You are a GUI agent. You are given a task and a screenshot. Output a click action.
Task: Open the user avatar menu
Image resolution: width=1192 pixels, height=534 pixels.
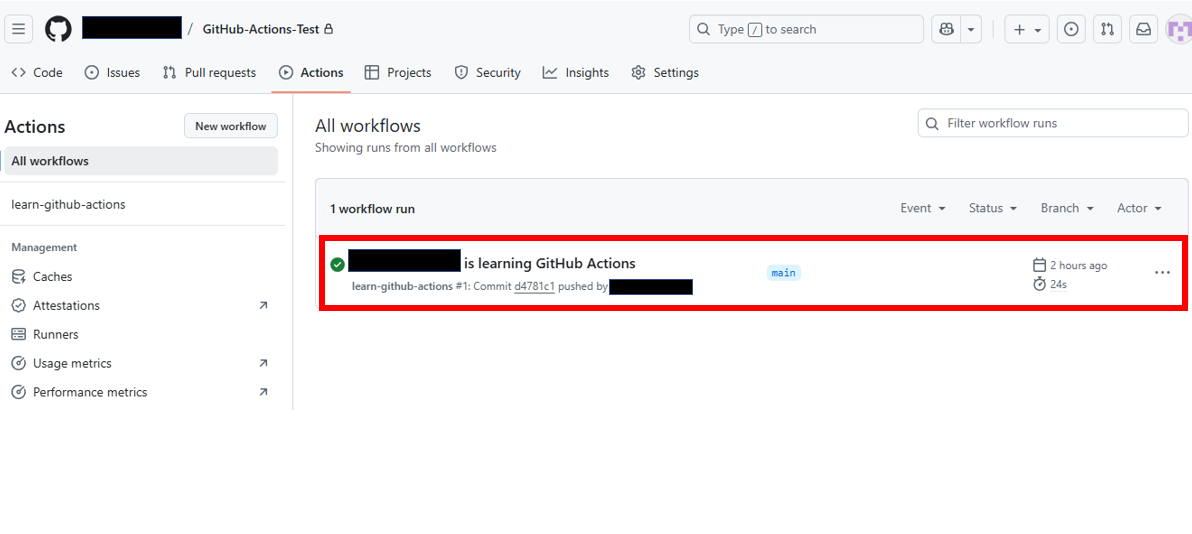(1179, 29)
